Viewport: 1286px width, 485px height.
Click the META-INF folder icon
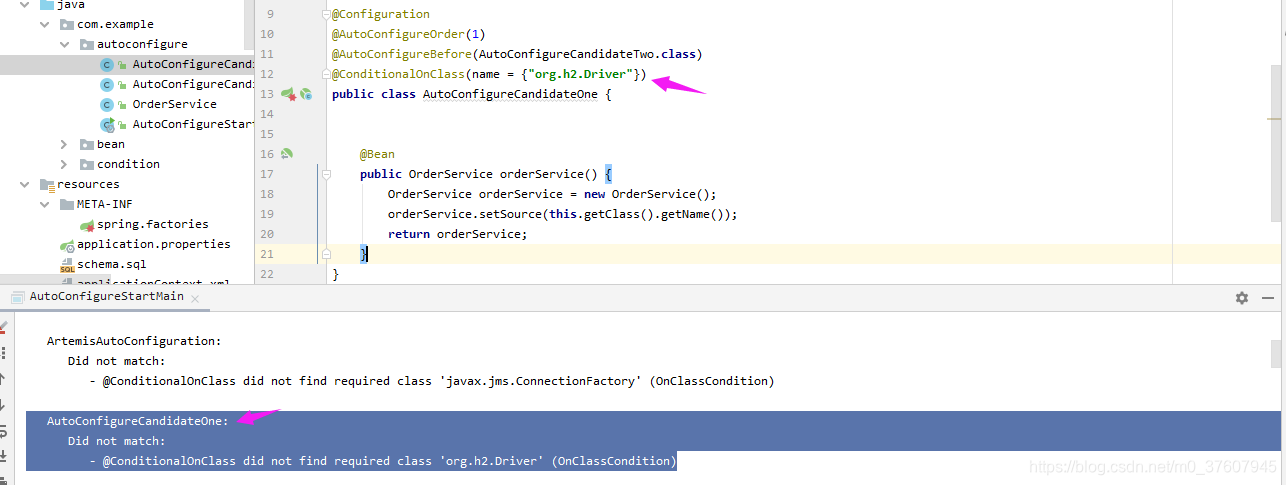coord(67,204)
